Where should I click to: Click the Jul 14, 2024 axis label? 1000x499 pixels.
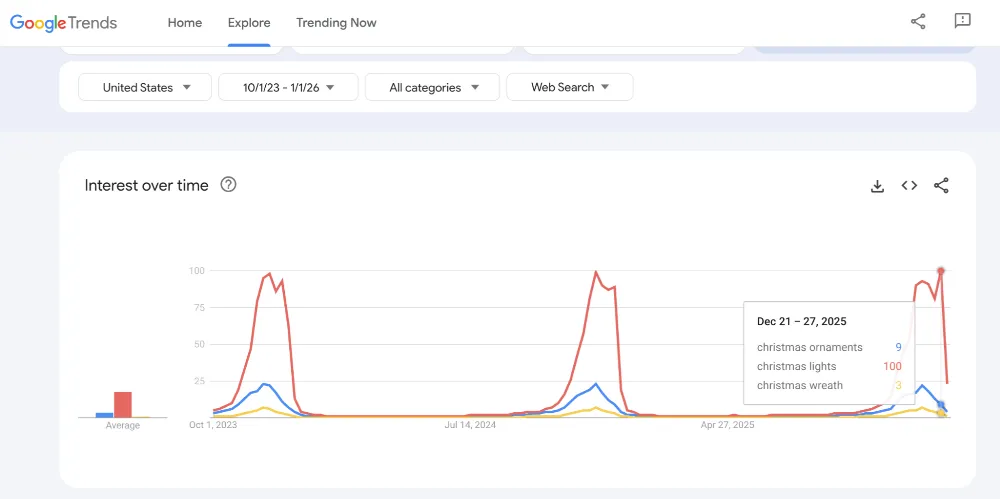click(470, 424)
